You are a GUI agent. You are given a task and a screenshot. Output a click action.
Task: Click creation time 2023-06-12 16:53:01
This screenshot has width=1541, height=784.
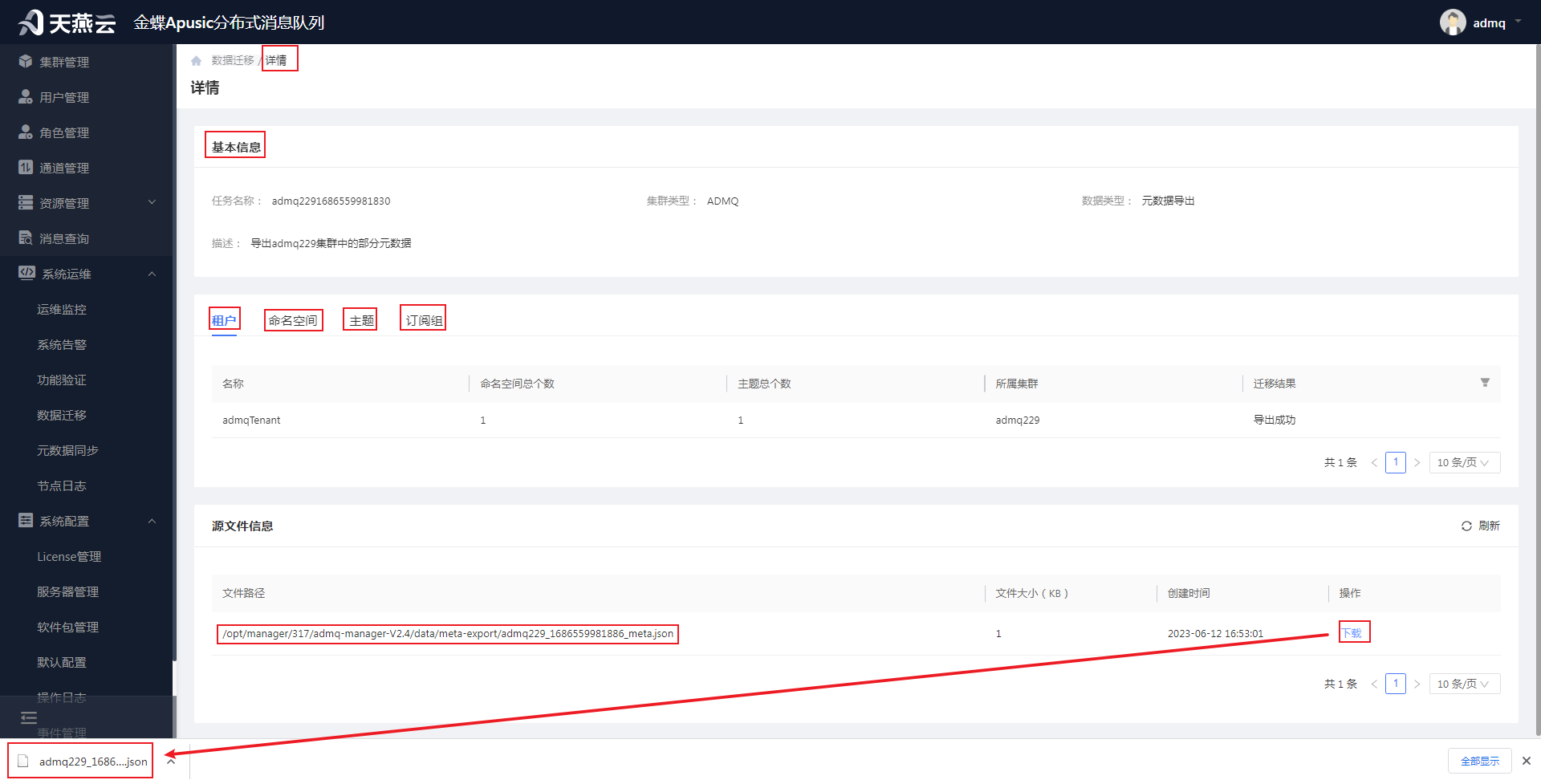point(1215,634)
